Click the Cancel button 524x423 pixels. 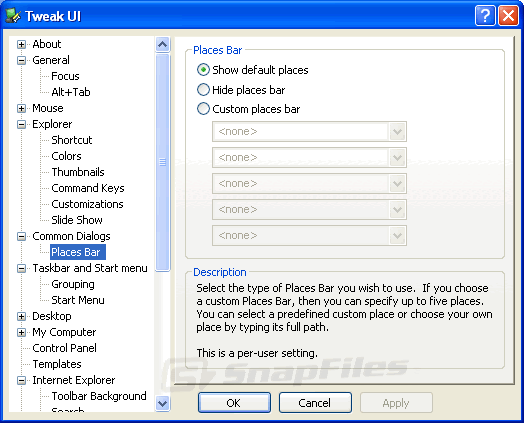click(x=315, y=403)
